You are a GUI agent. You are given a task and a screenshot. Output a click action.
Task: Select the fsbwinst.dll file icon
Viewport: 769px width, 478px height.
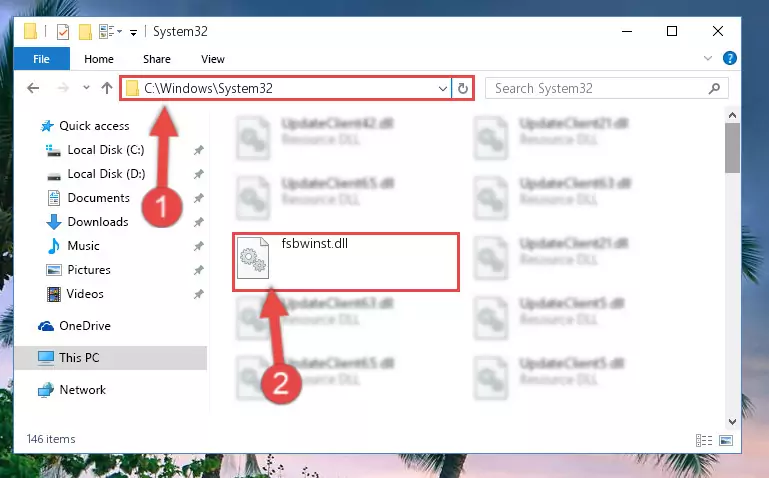tap(253, 258)
